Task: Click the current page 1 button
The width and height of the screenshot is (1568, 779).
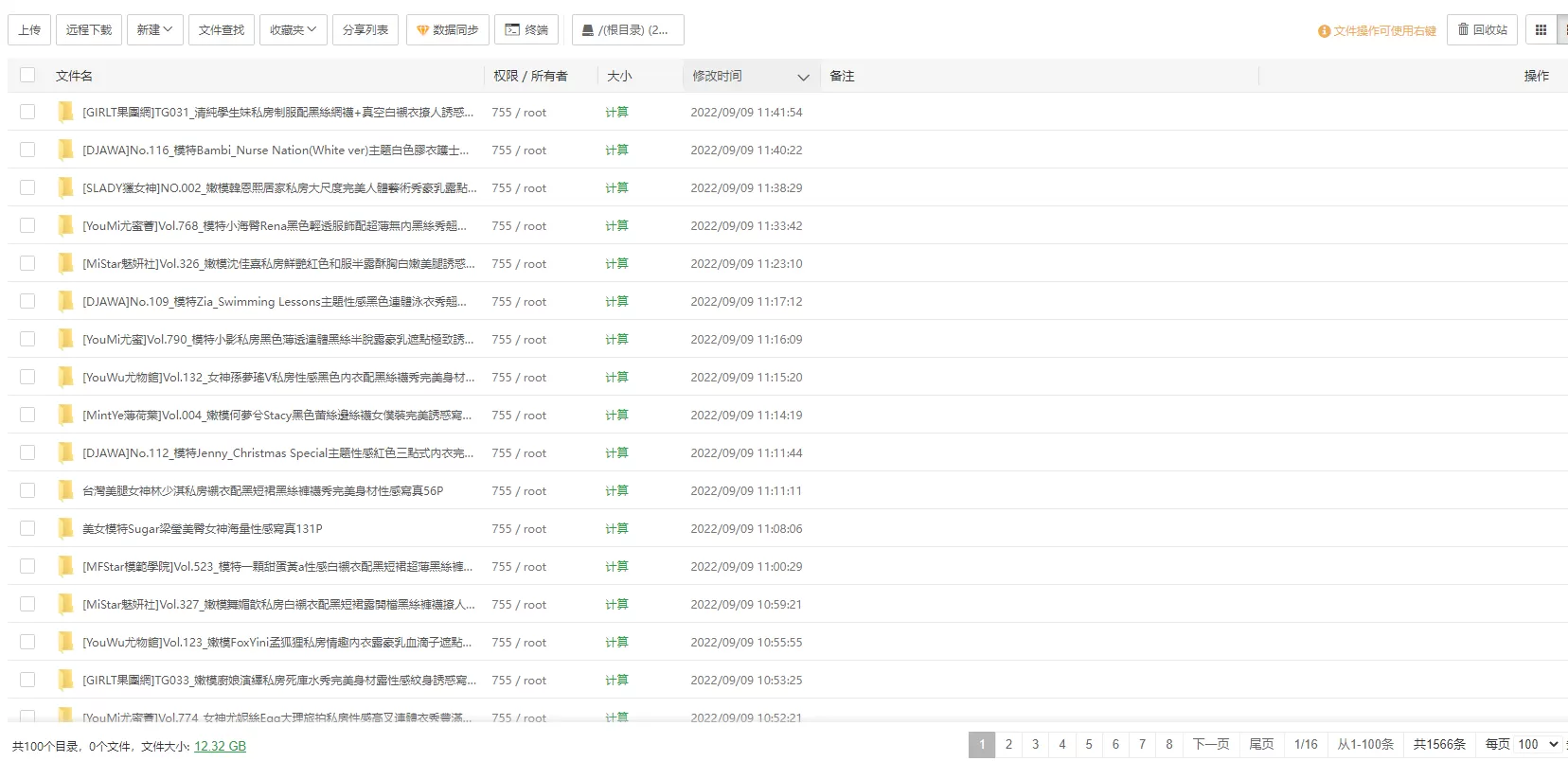Action: pos(982,744)
